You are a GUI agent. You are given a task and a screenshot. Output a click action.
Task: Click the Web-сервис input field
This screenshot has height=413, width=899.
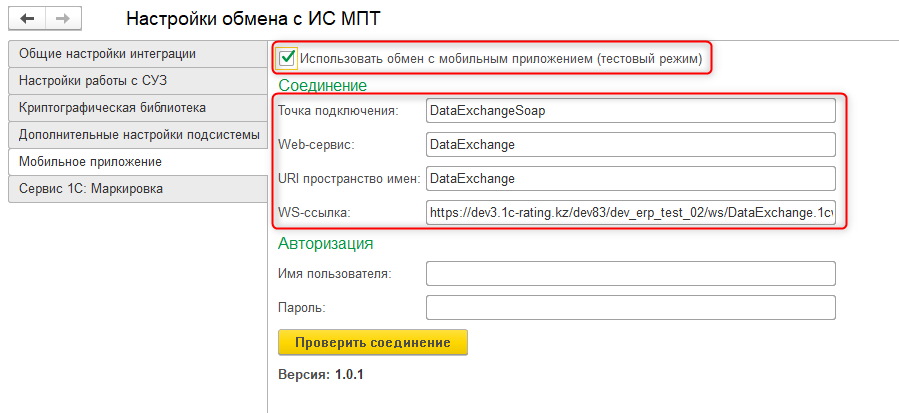click(631, 145)
